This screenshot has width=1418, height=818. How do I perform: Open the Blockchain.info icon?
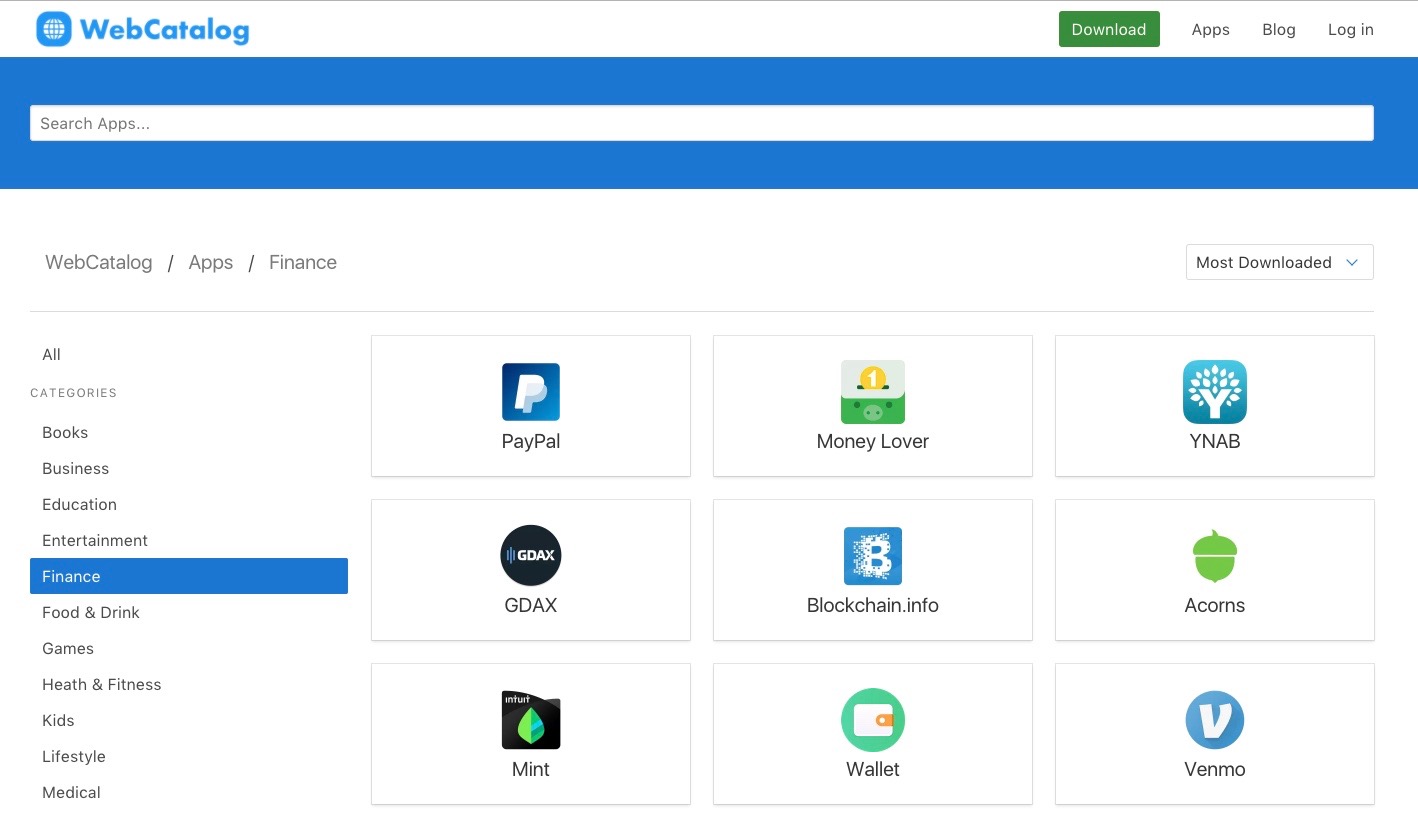click(873, 556)
